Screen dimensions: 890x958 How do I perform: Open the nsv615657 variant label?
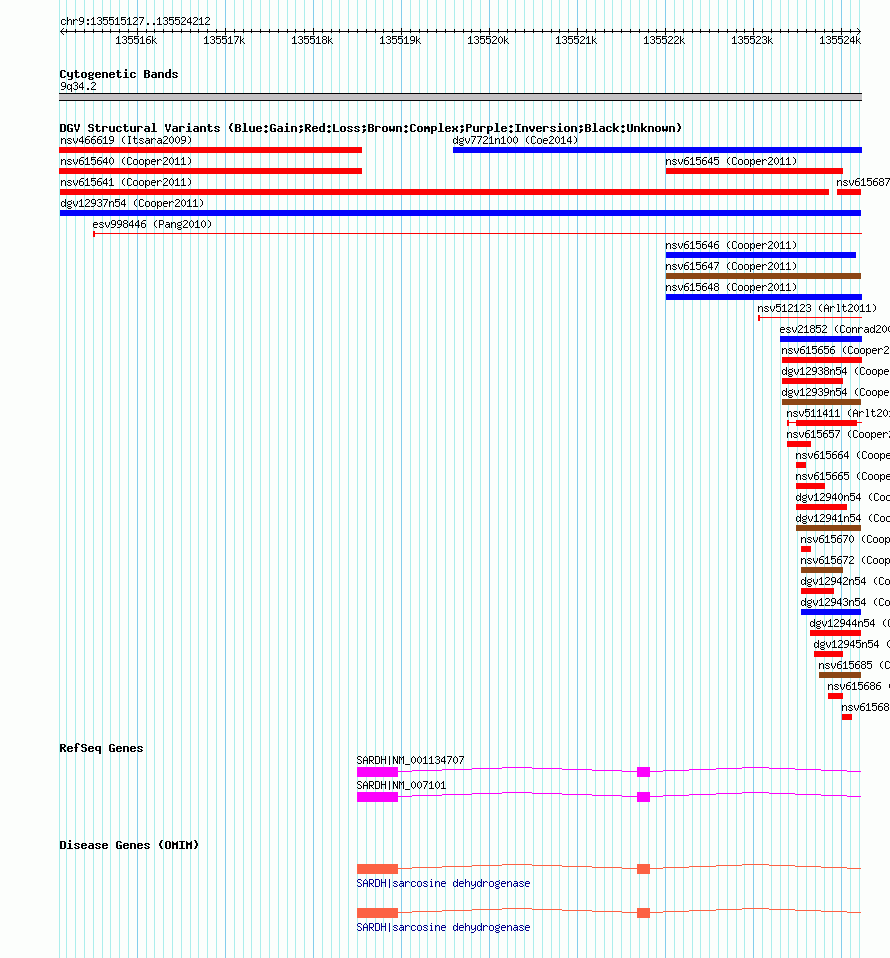[838, 434]
